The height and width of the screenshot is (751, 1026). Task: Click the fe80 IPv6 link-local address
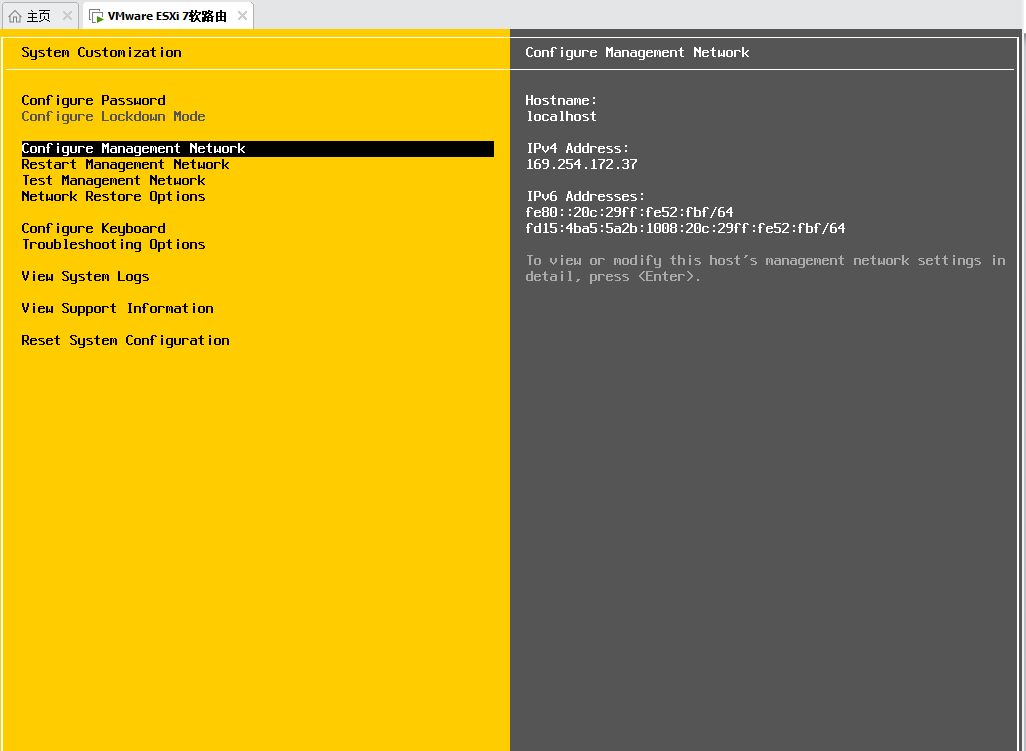[629, 212]
